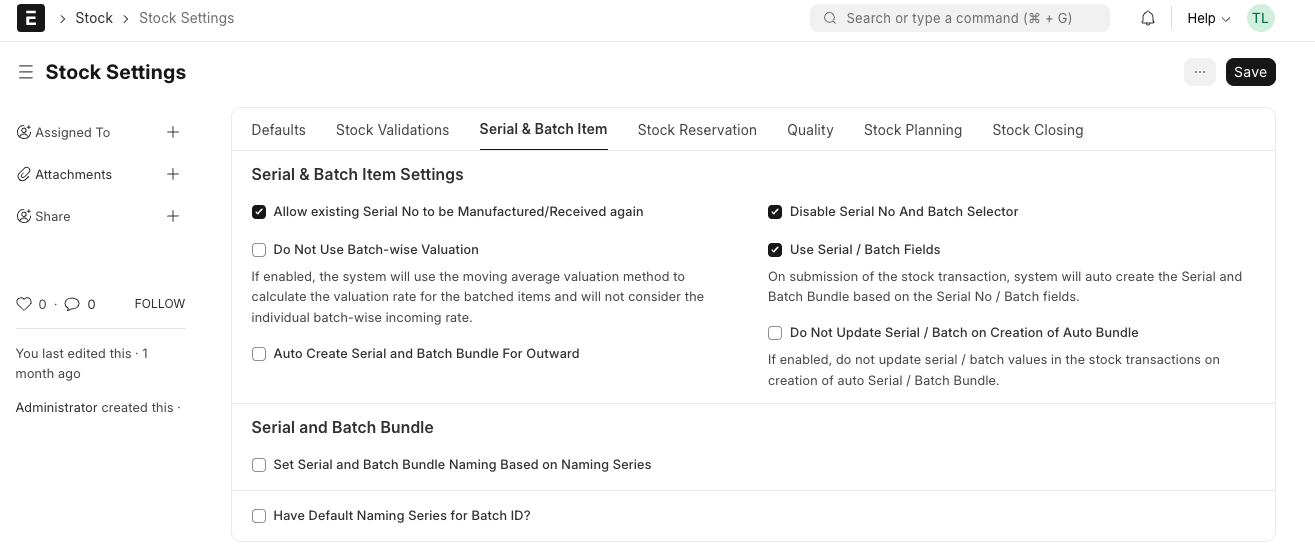Check Auto Create Serial and Batch Bundle For Outward
The image size is (1315, 551).
tap(259, 354)
